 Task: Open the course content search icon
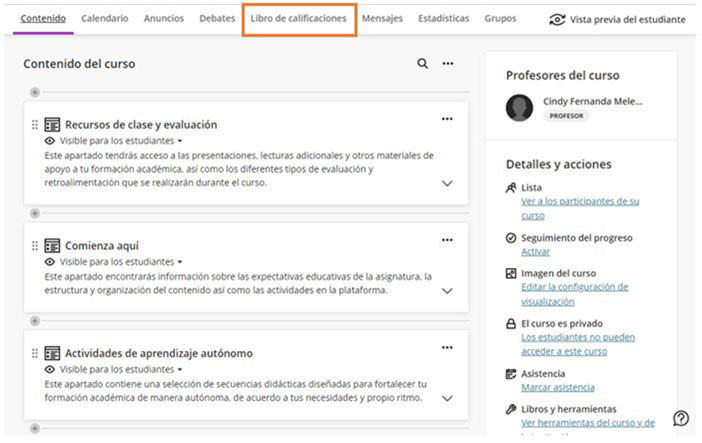[422, 64]
